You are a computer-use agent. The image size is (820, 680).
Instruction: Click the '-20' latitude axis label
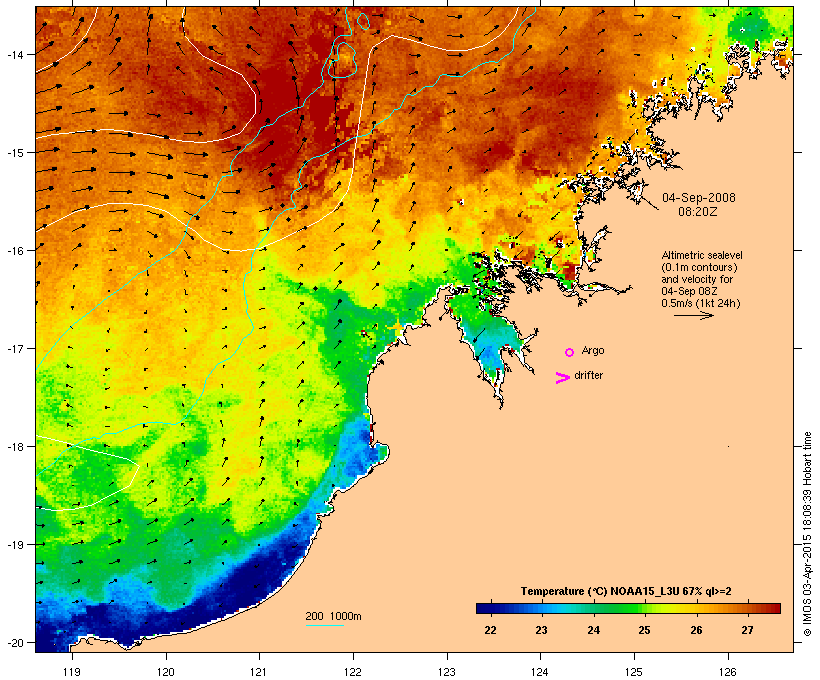pos(14,643)
